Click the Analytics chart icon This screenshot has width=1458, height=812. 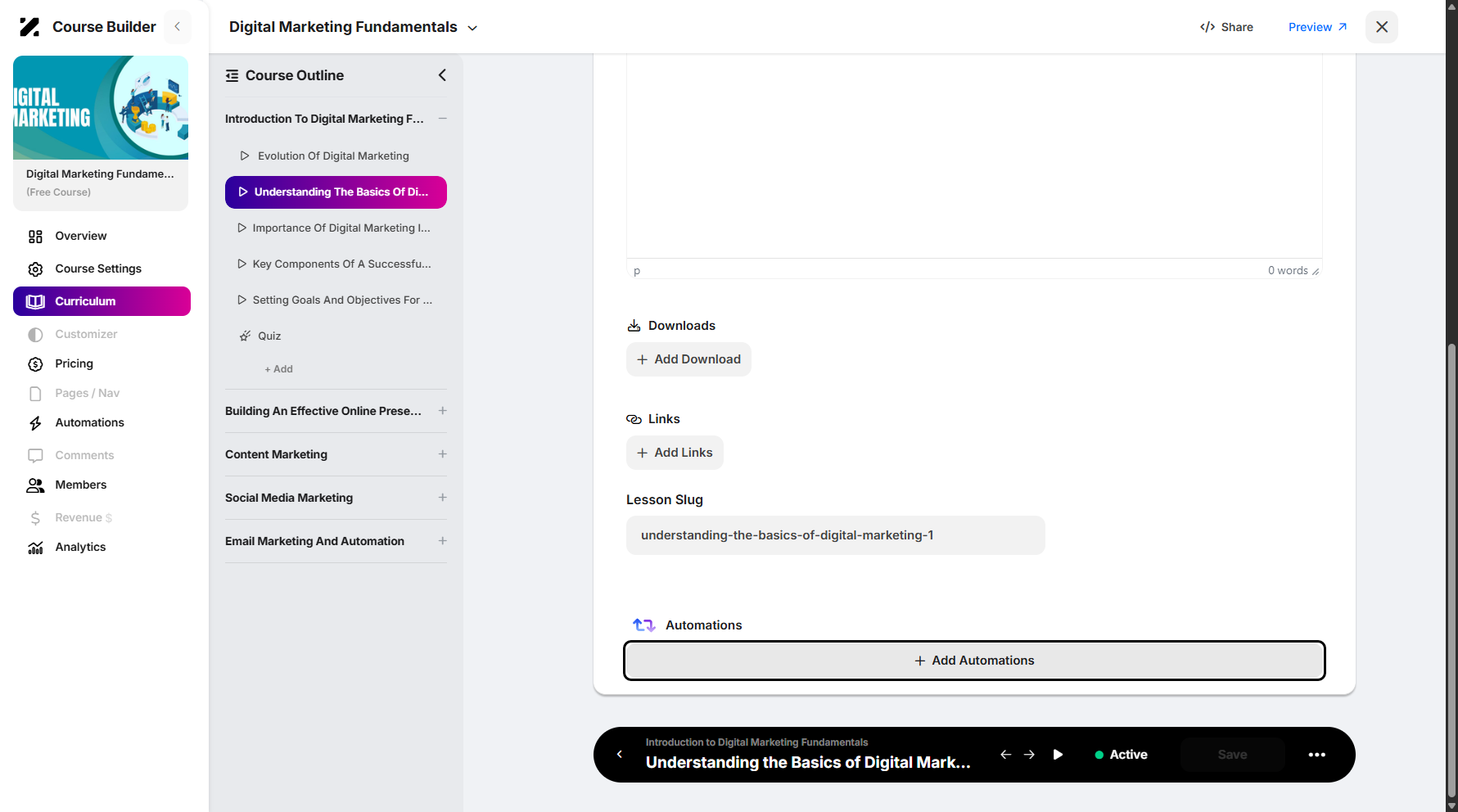pos(35,548)
